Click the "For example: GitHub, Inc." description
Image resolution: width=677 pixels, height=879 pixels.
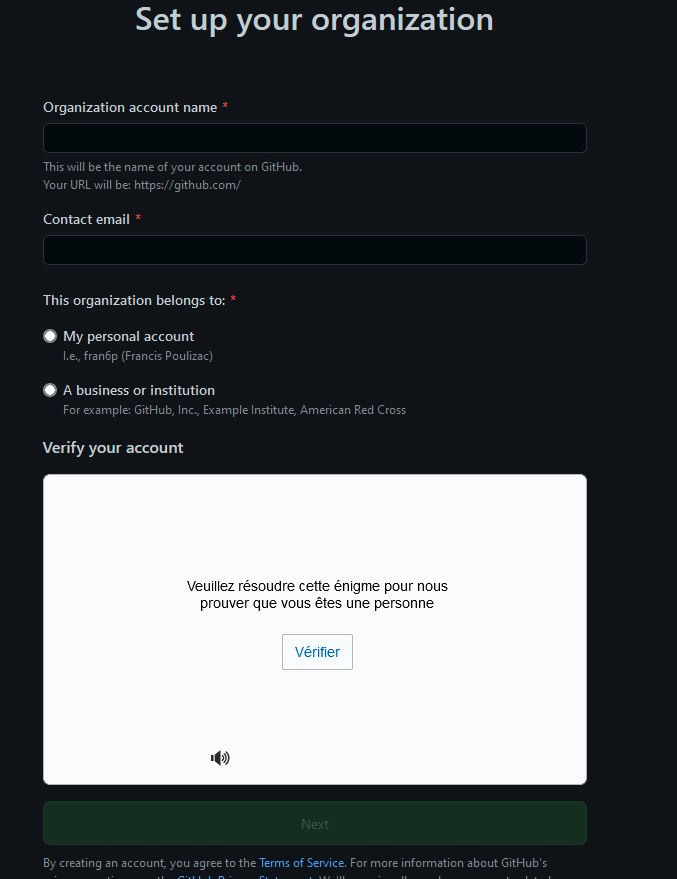(x=234, y=410)
